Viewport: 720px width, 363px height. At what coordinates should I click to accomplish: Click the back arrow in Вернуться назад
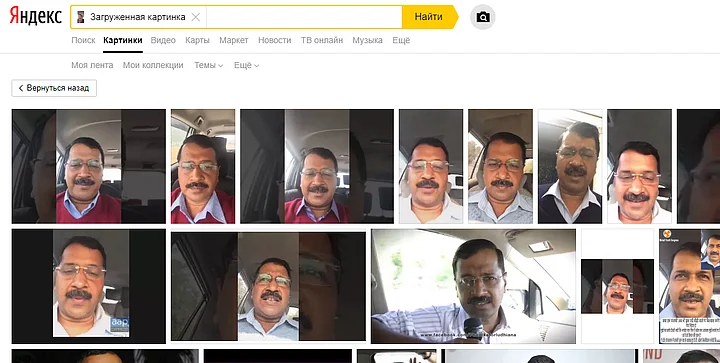(x=21, y=88)
